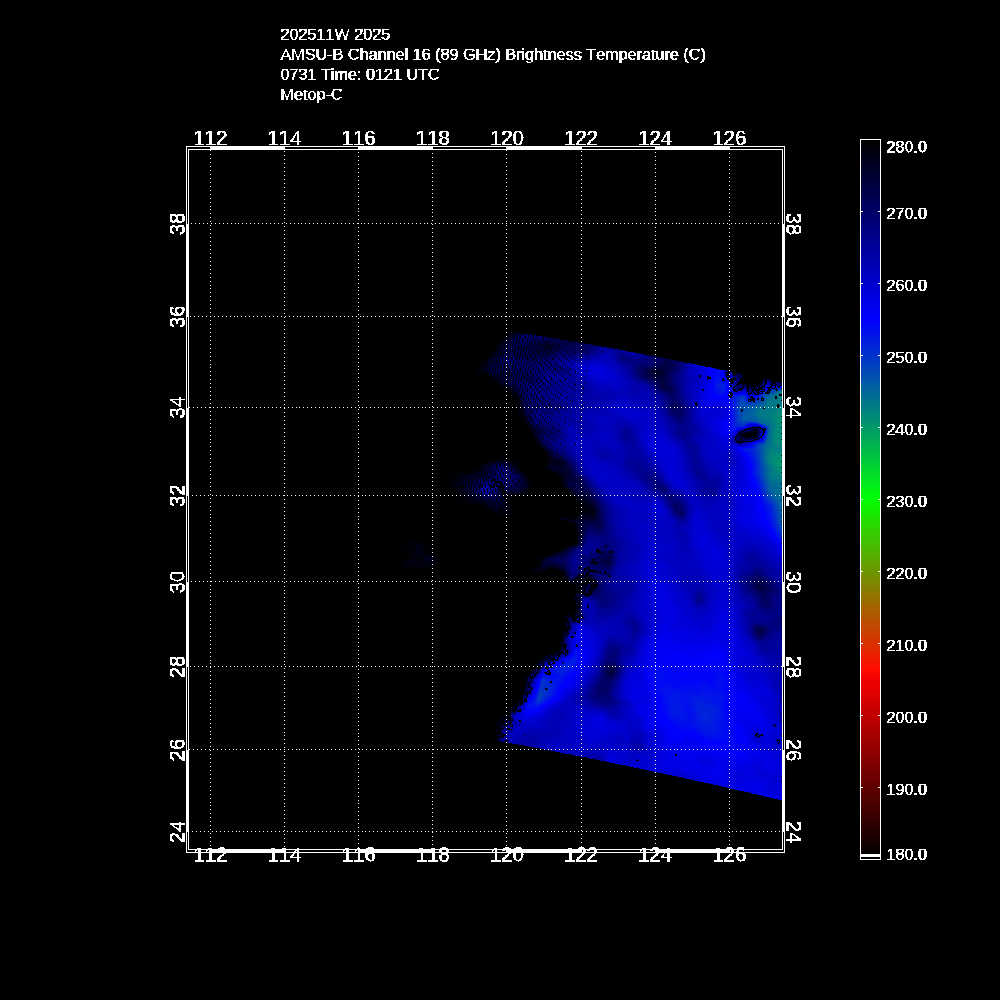
Task: Click the dark oval island contour on the map
Action: click(750, 434)
